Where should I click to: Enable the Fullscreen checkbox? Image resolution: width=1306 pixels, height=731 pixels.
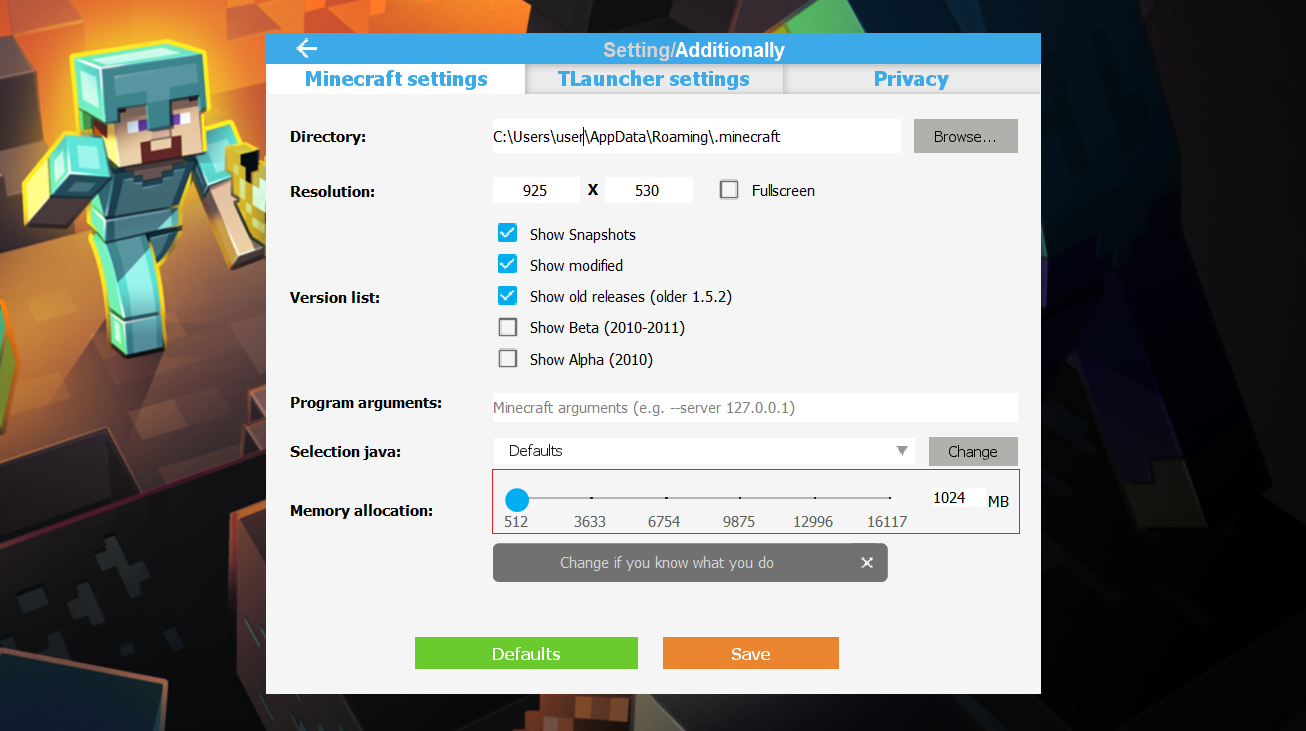(729, 189)
